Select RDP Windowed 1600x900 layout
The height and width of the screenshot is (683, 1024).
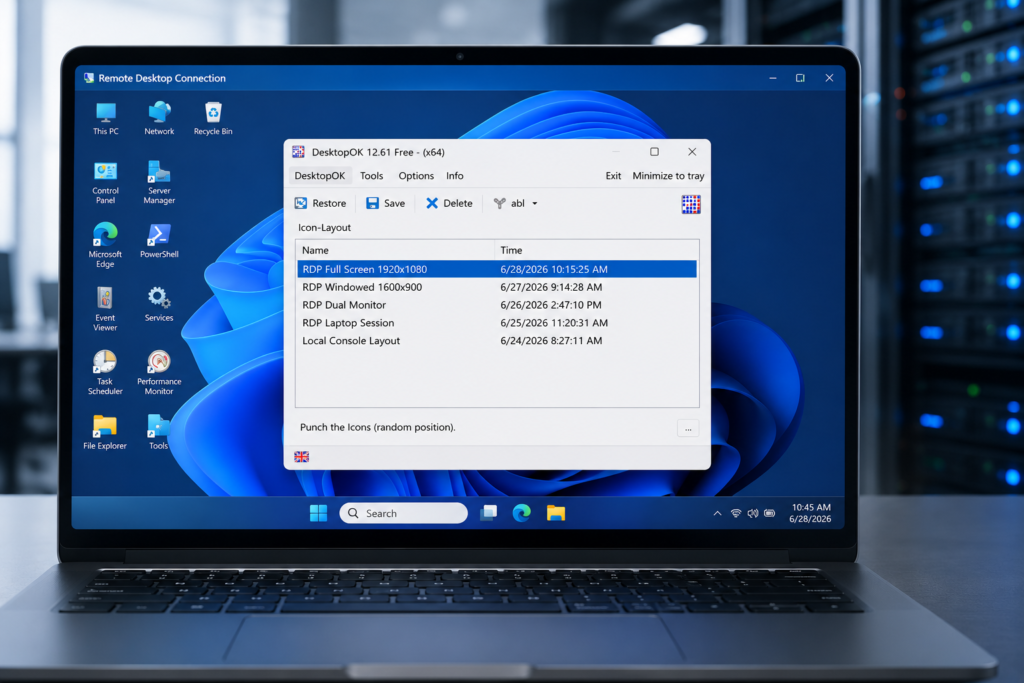(497, 287)
